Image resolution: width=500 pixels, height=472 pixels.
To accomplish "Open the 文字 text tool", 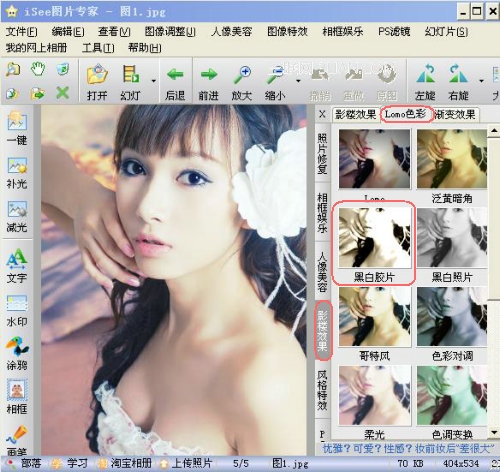I will (x=17, y=266).
